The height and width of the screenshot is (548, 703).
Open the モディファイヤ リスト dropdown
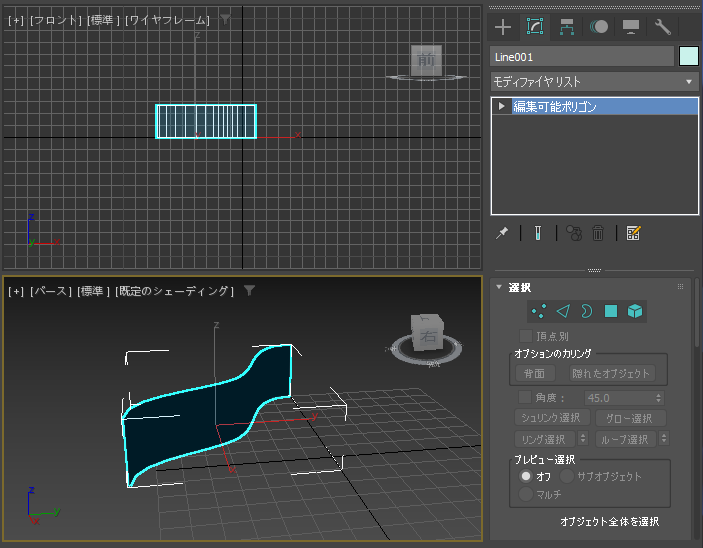pos(594,82)
